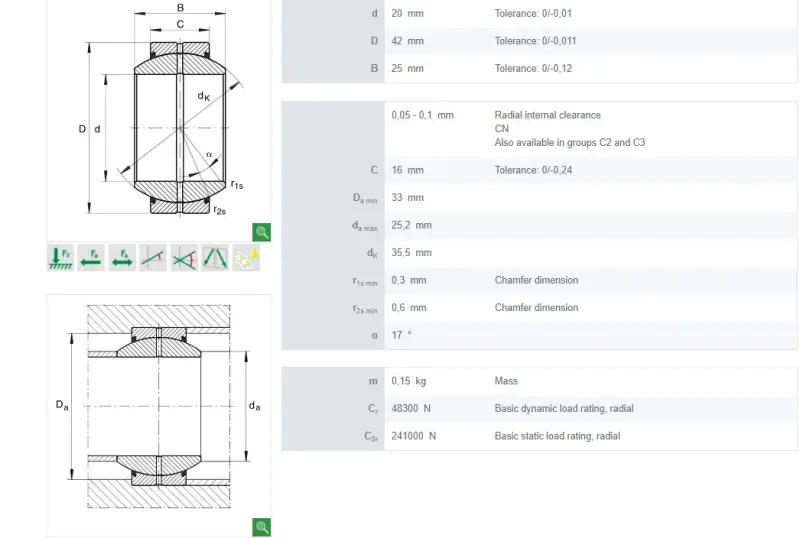The height and width of the screenshot is (538, 800).
Task: Open the bearing cross-section drawing with B, C dimensions
Action: pos(159,112)
